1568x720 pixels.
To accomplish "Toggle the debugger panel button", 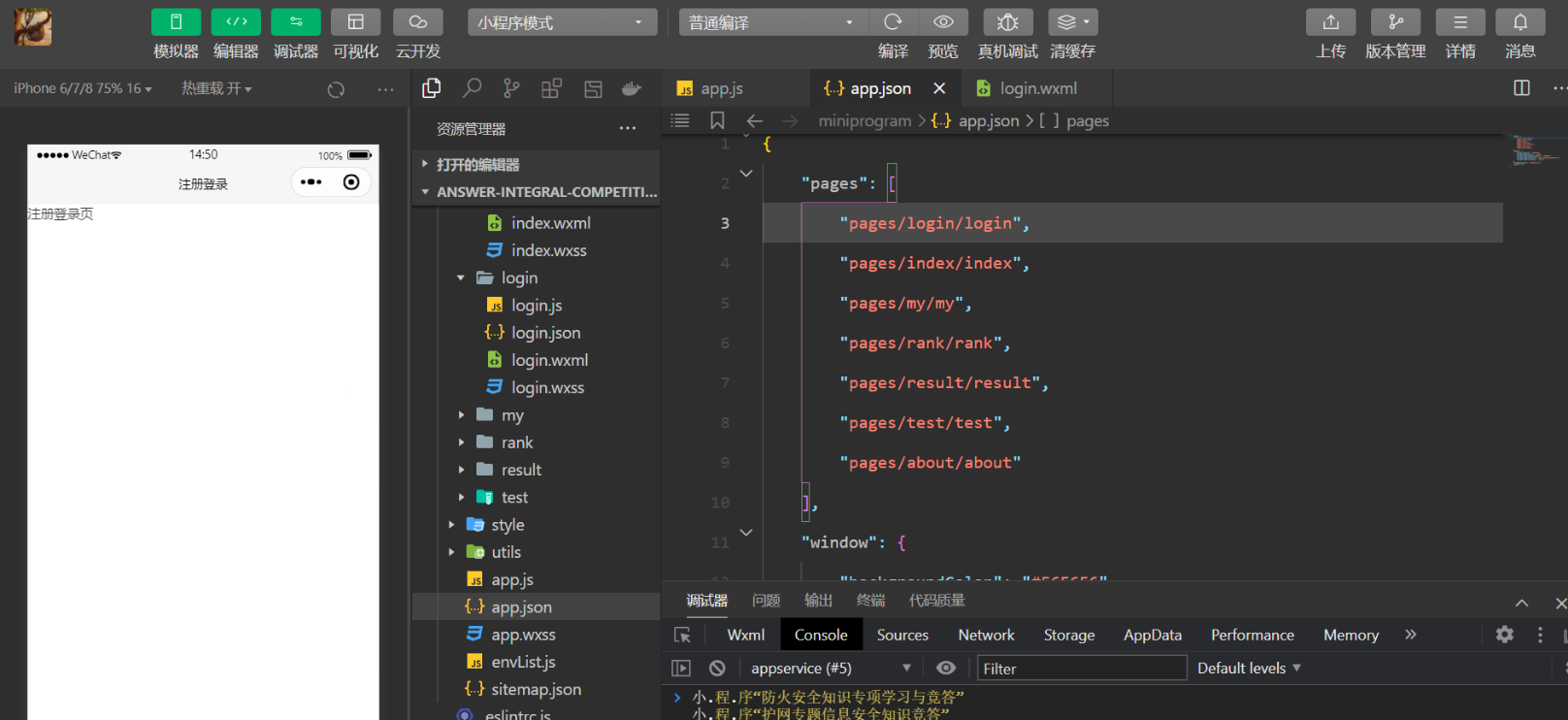I will pos(296,21).
